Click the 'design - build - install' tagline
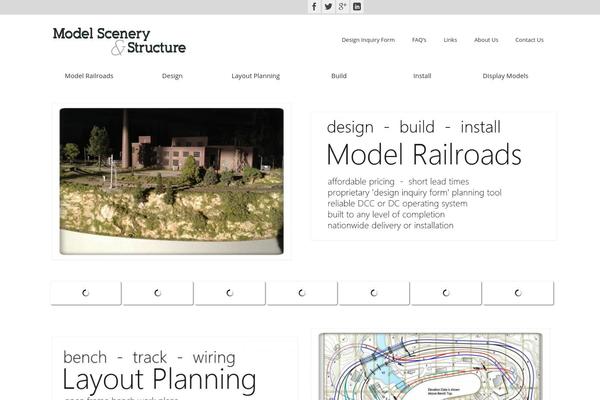600x400 pixels. pos(414,127)
